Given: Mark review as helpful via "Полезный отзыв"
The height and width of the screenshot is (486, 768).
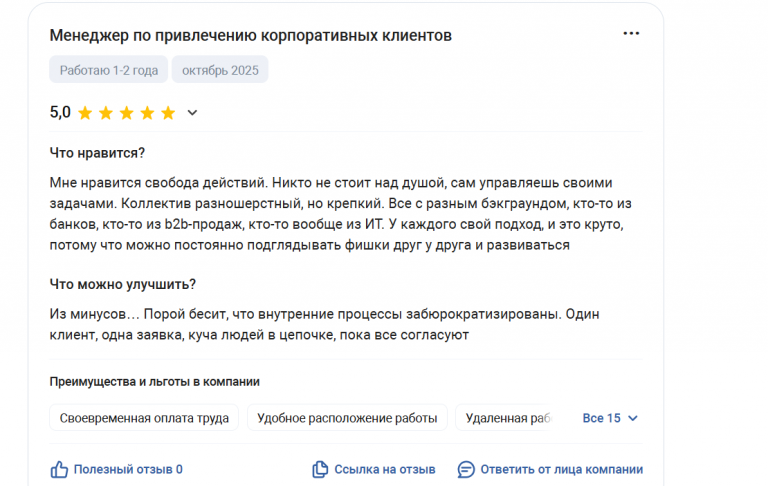Looking at the screenshot, I should pos(127,469).
